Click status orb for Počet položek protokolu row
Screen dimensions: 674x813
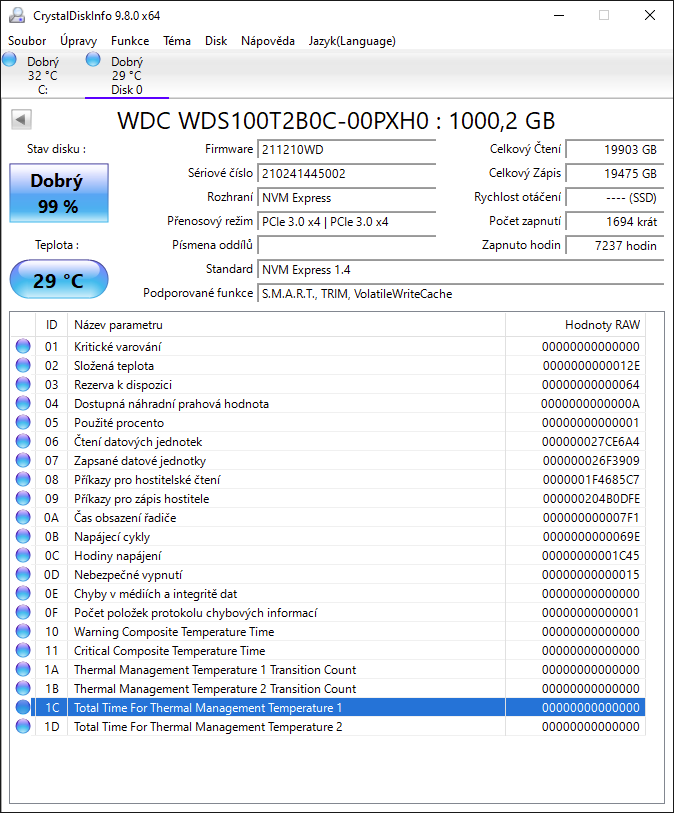coord(23,612)
